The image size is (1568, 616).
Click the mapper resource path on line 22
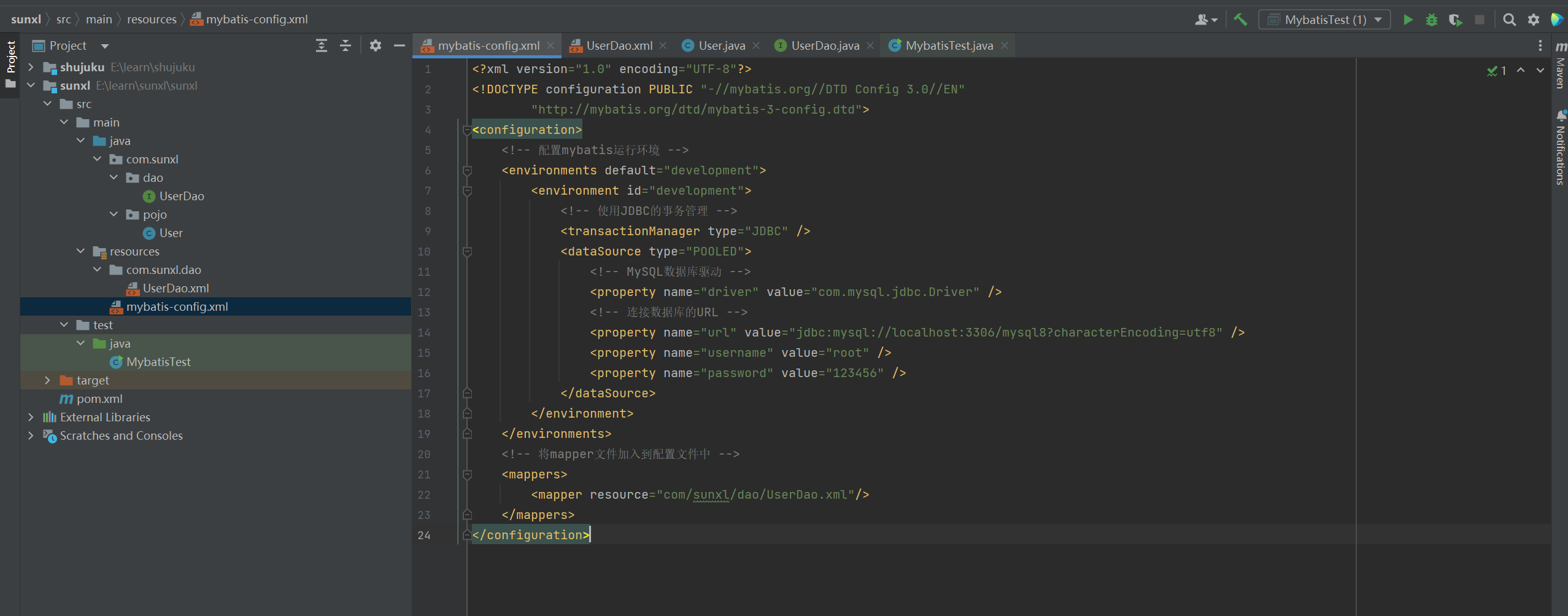[x=755, y=494]
